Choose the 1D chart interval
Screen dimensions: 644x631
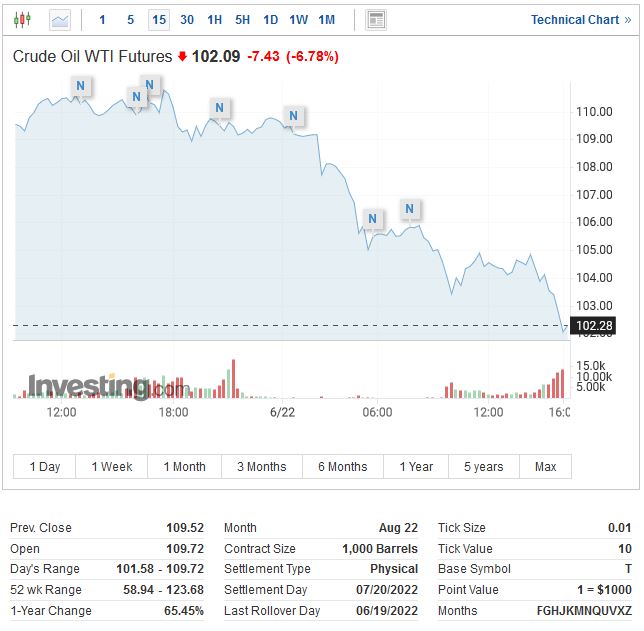270,19
